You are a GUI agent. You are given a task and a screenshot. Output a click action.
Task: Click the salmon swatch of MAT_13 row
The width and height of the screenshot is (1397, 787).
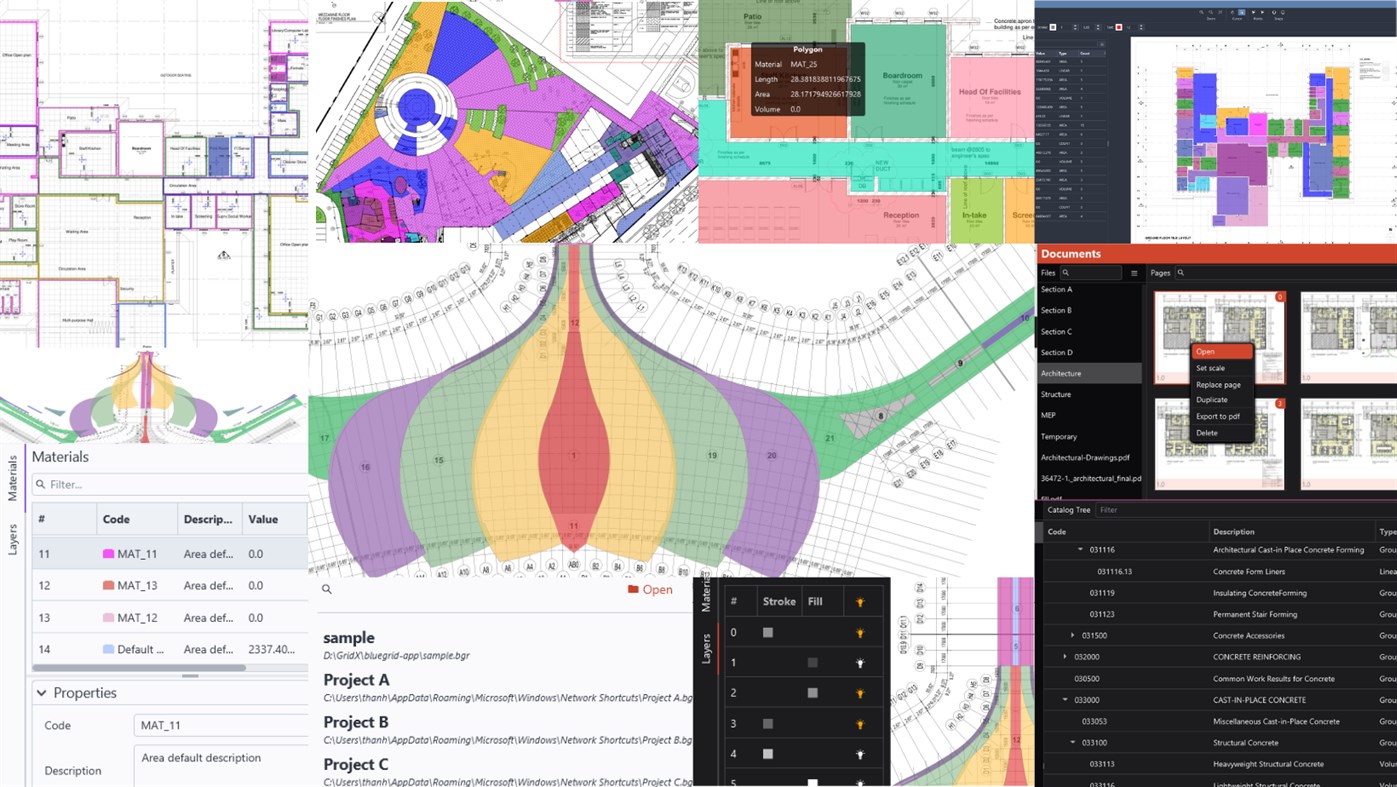pyautogui.click(x=108, y=586)
